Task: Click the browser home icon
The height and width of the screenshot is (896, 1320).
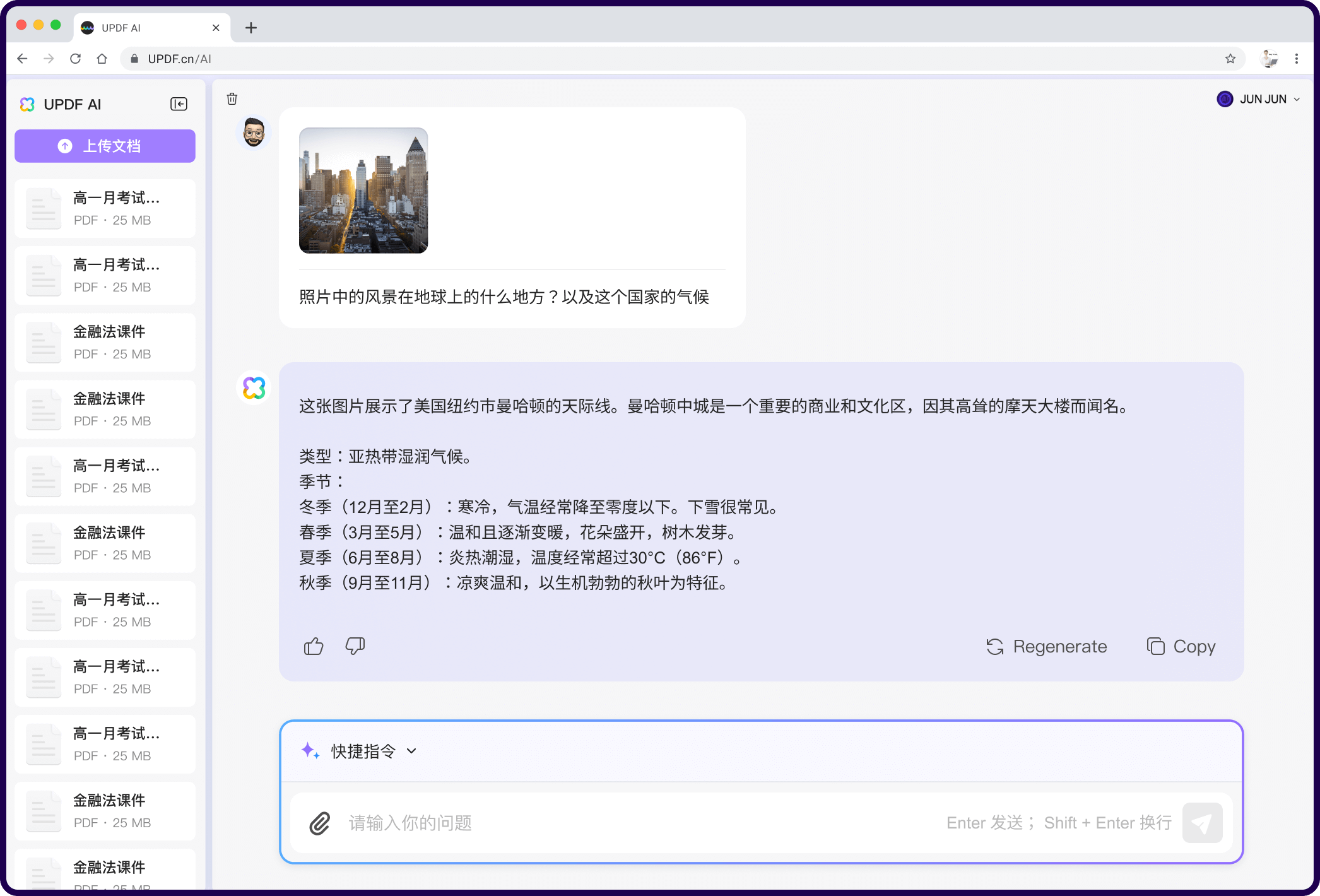Action: [102, 59]
